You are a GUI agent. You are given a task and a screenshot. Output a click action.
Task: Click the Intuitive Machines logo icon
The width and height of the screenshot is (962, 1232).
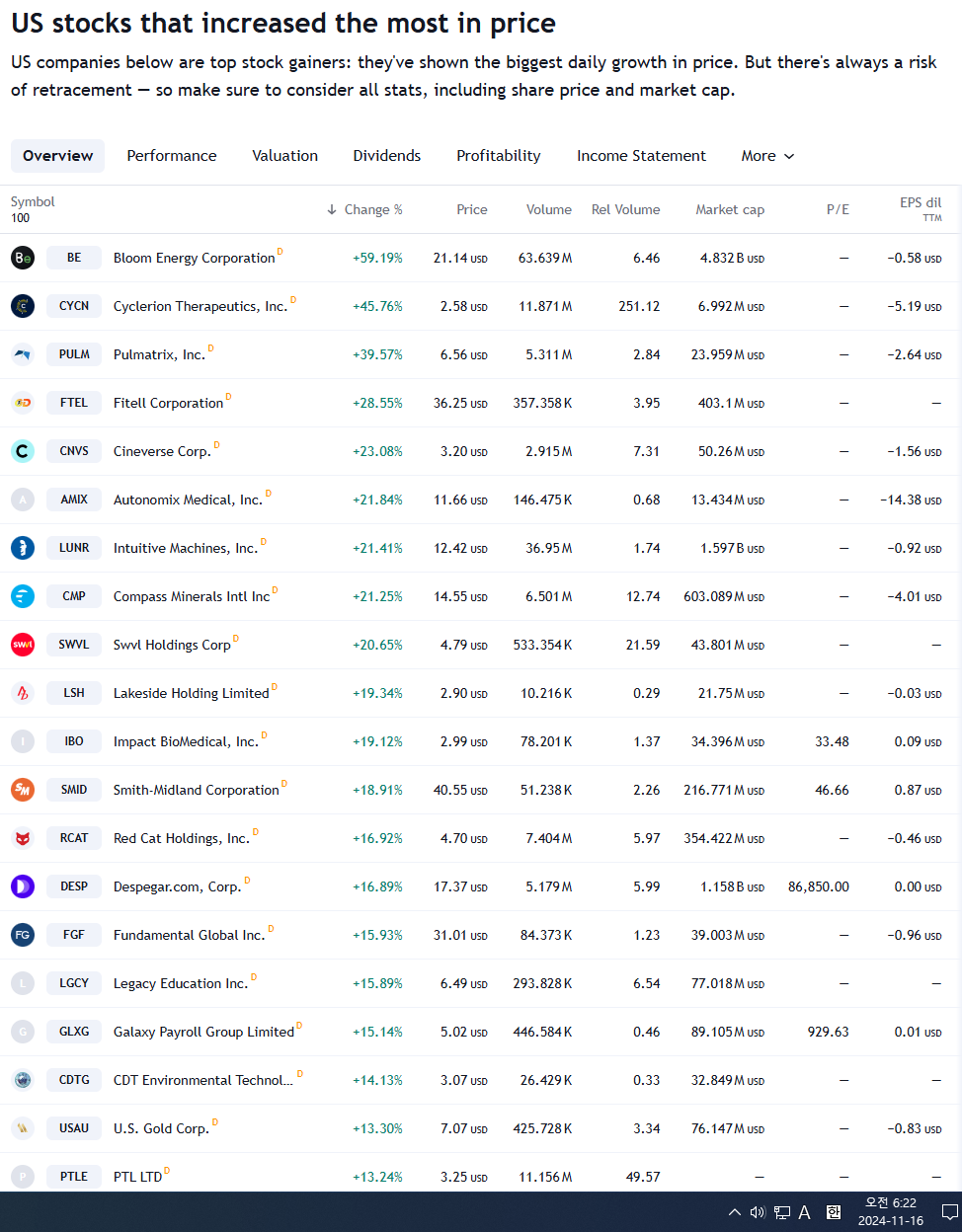23,548
